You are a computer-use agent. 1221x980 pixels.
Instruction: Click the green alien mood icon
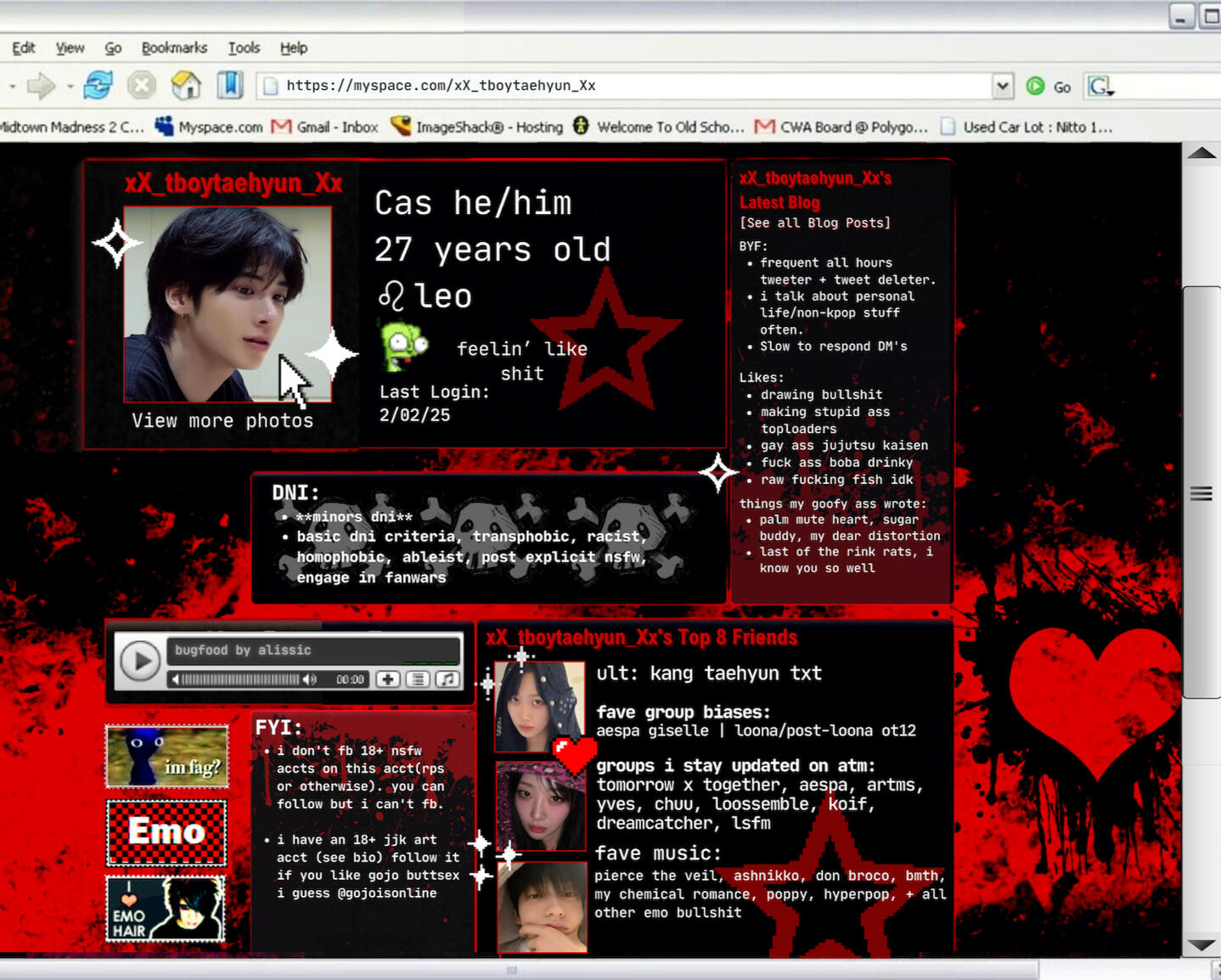(403, 346)
